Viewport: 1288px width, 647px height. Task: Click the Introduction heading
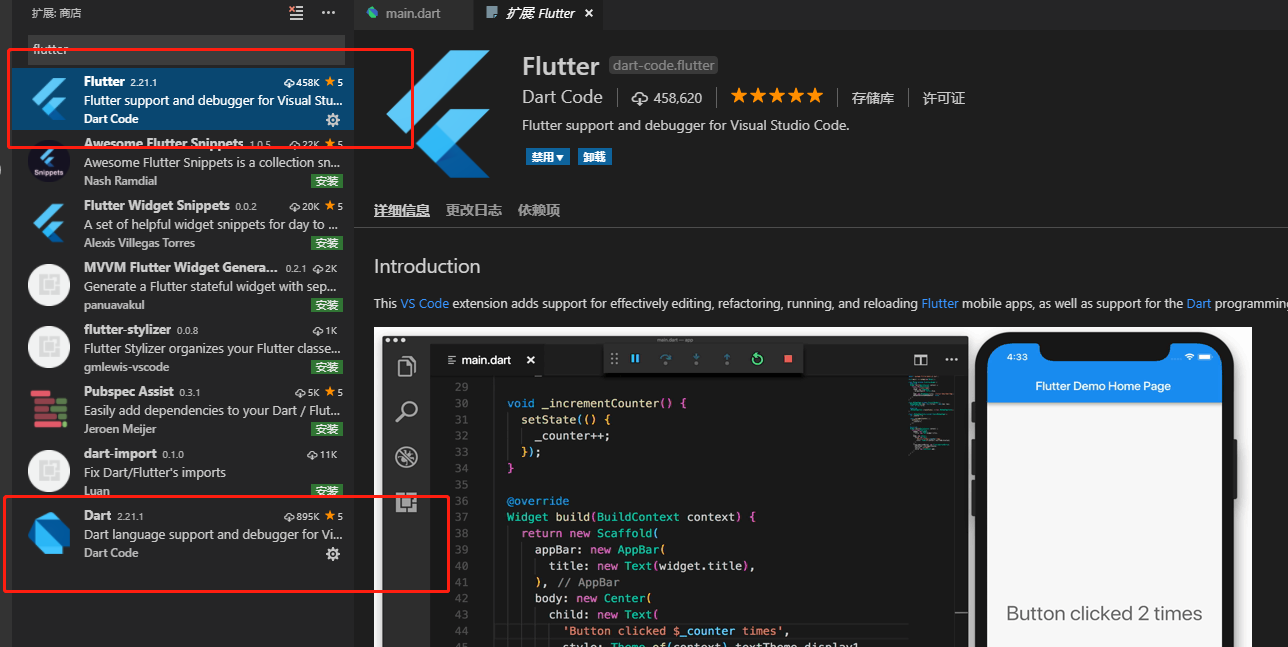point(427,266)
